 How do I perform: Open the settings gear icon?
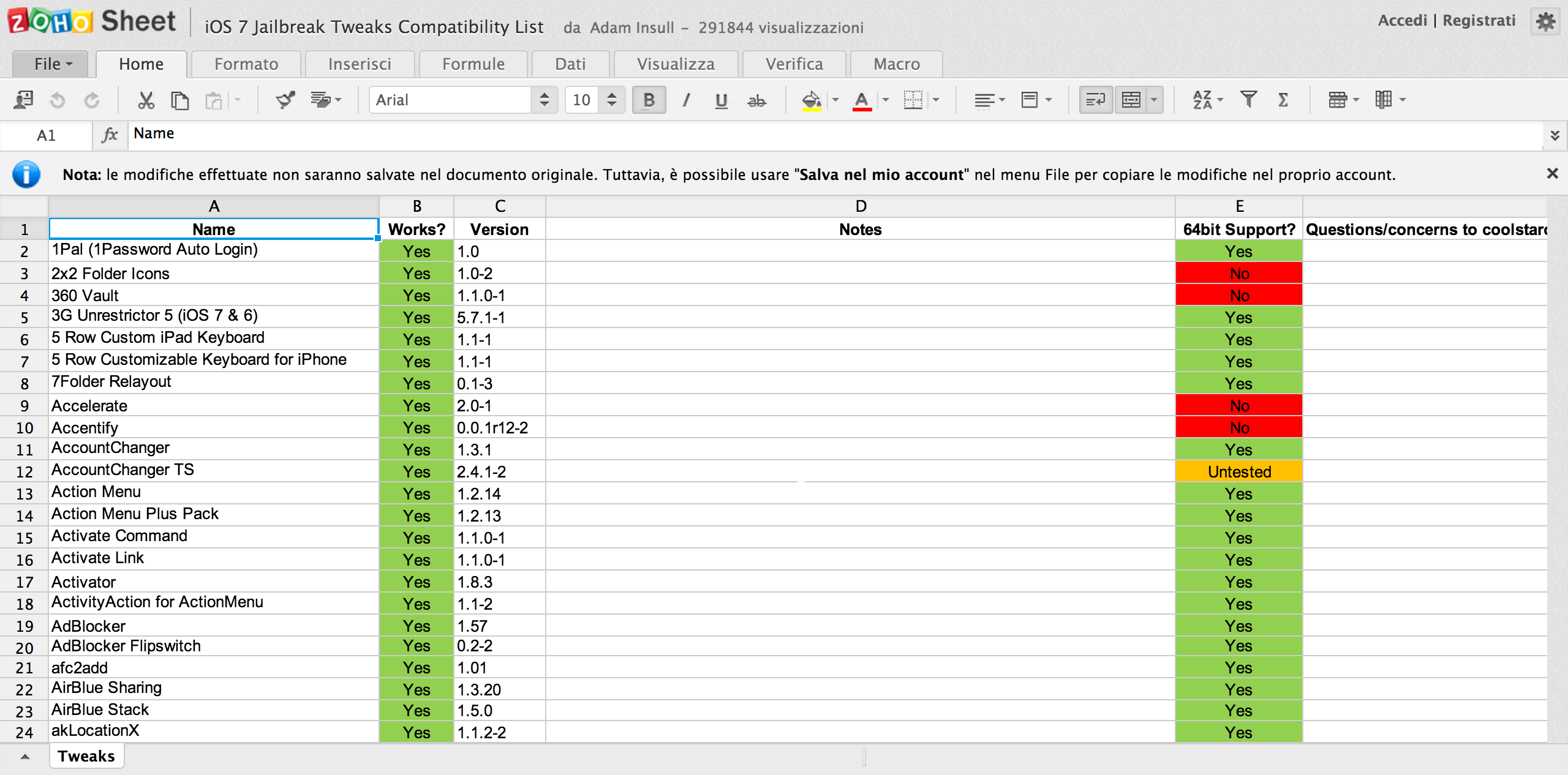tap(1545, 22)
